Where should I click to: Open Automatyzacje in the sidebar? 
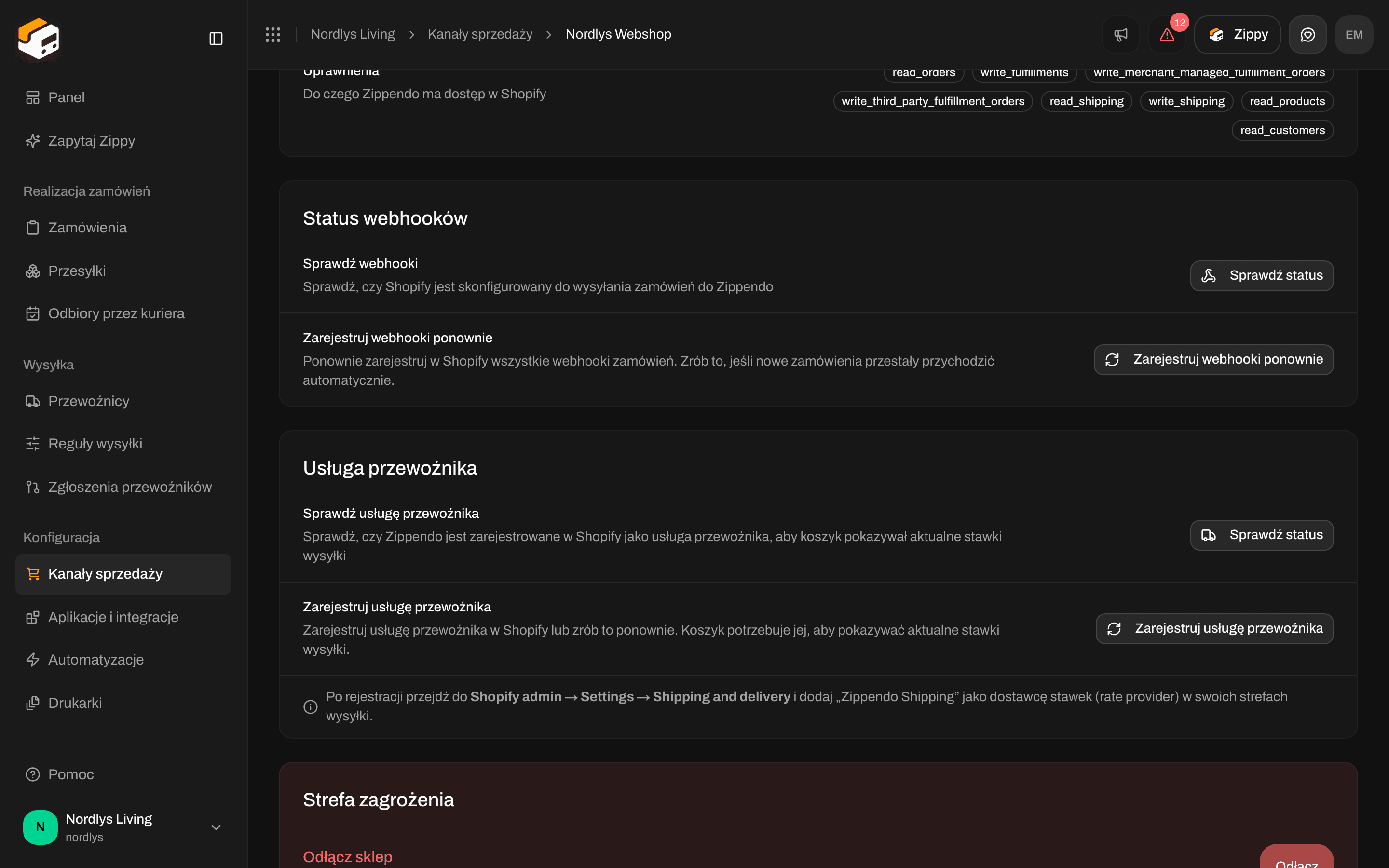[x=123, y=660]
